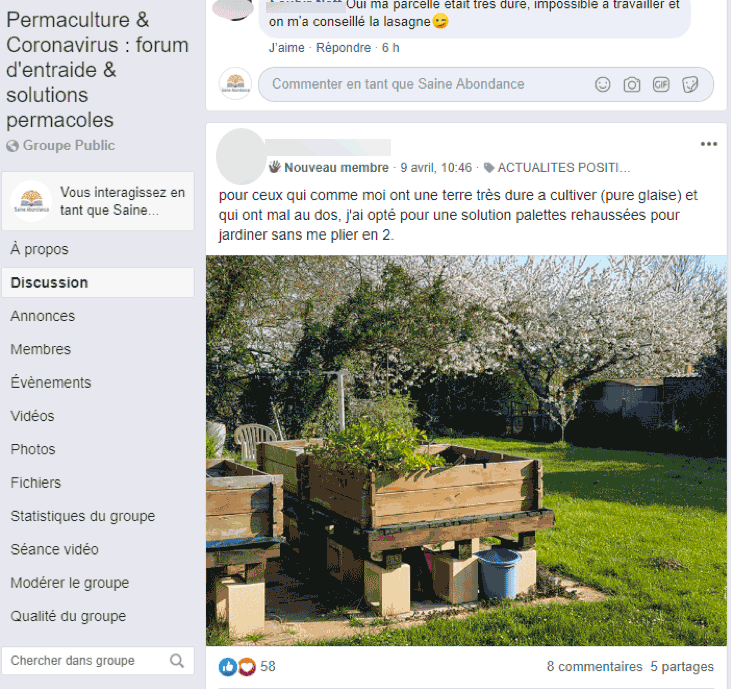Click the blue Like reaction icon

(228, 667)
